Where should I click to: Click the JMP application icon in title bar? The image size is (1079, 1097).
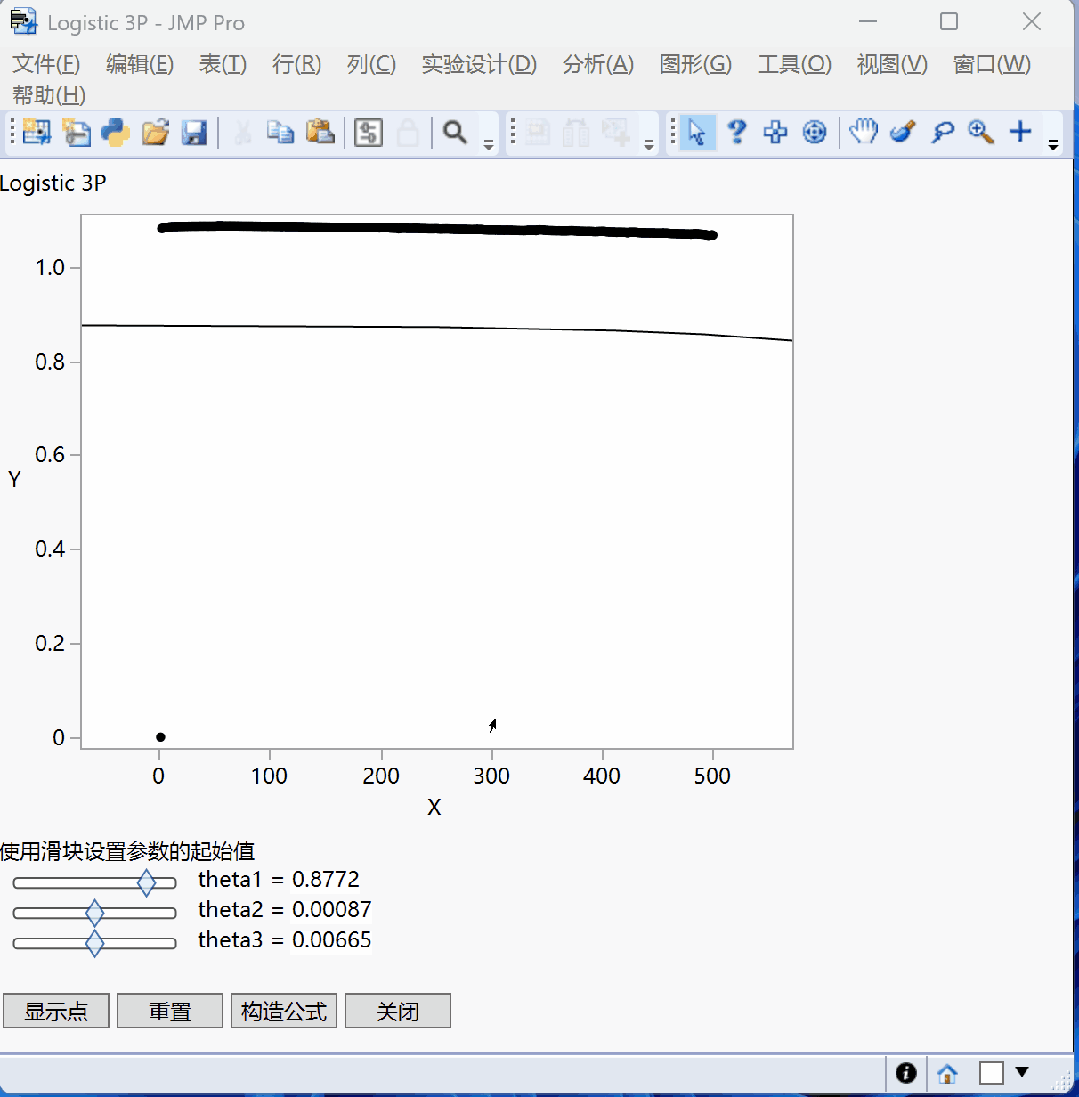pyautogui.click(x=24, y=22)
